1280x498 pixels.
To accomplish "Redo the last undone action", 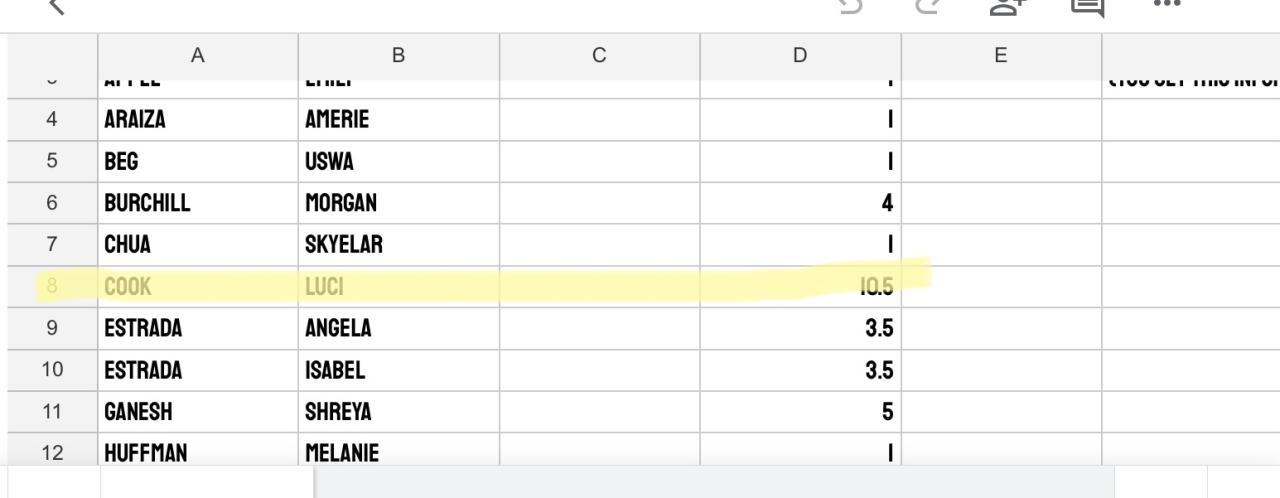I will coord(928,6).
